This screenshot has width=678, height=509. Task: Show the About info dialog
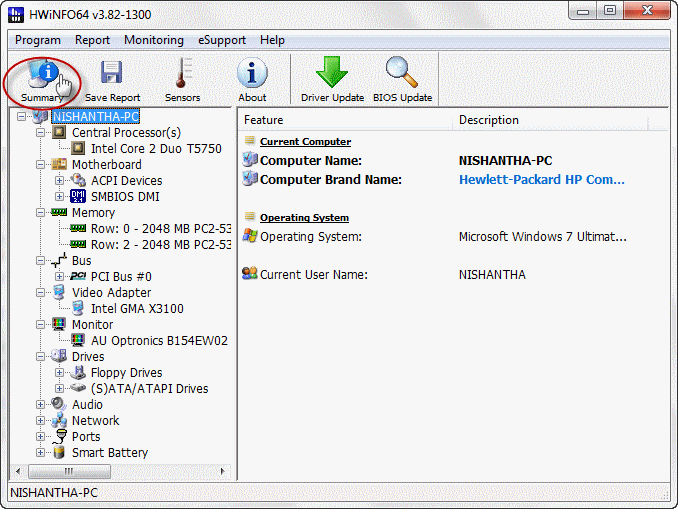point(252,80)
